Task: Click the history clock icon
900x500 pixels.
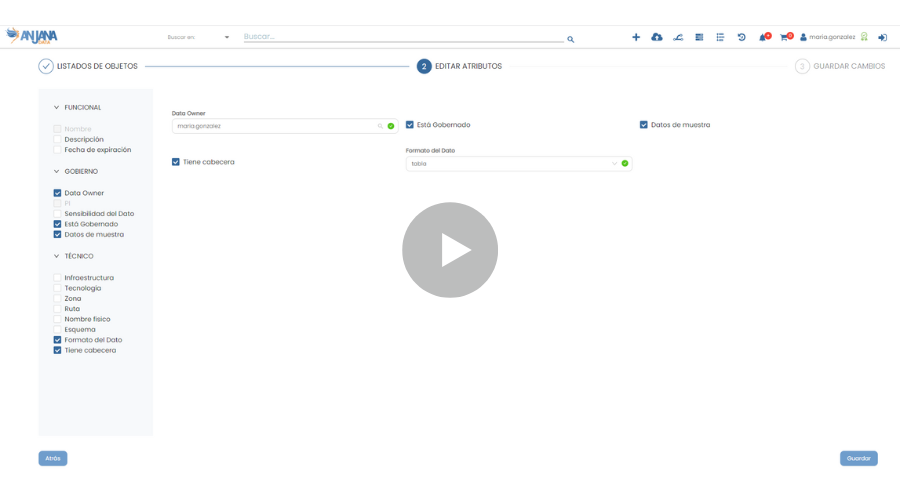Action: pyautogui.click(x=741, y=37)
